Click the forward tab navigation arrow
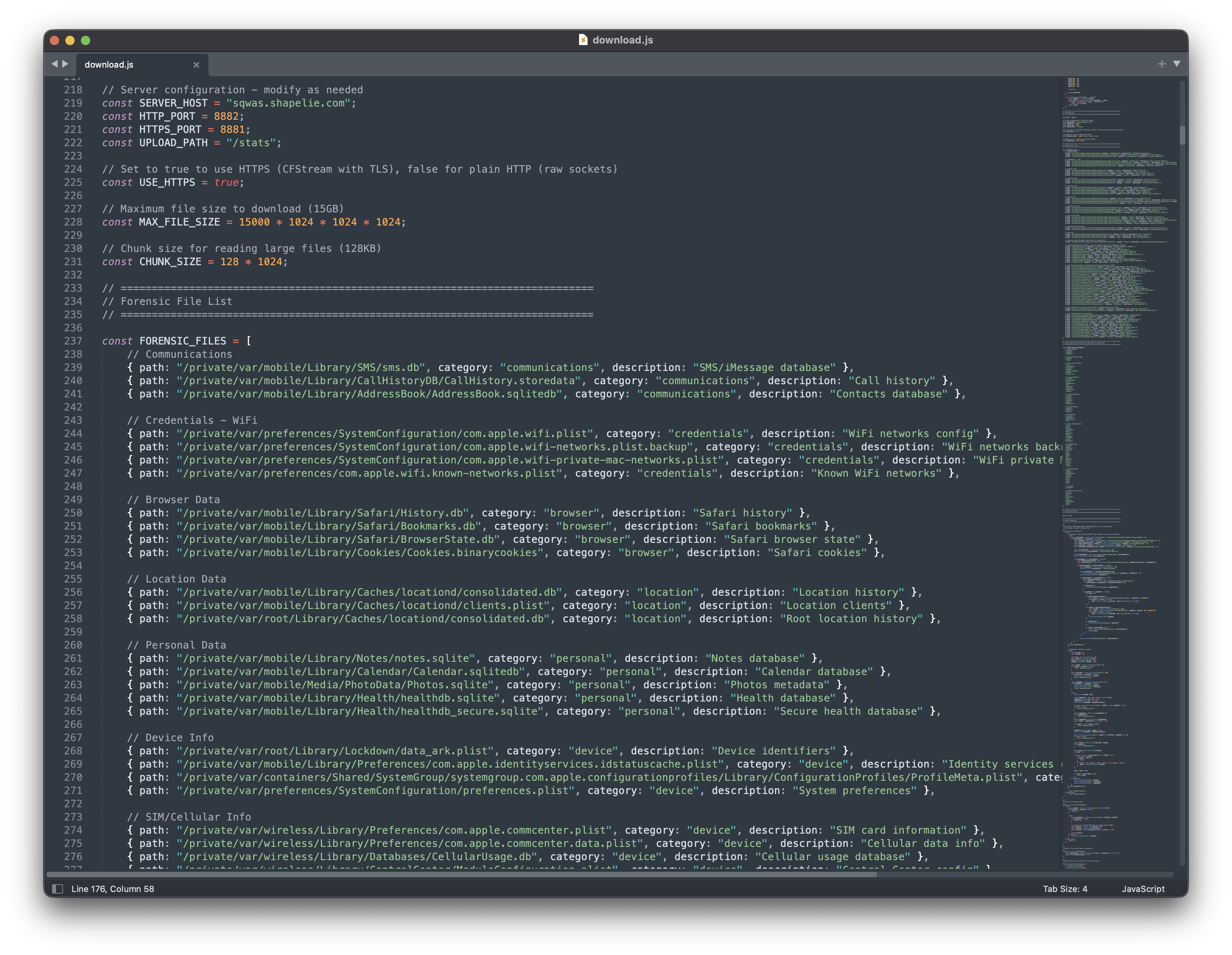Image resolution: width=1232 pixels, height=955 pixels. coord(65,64)
